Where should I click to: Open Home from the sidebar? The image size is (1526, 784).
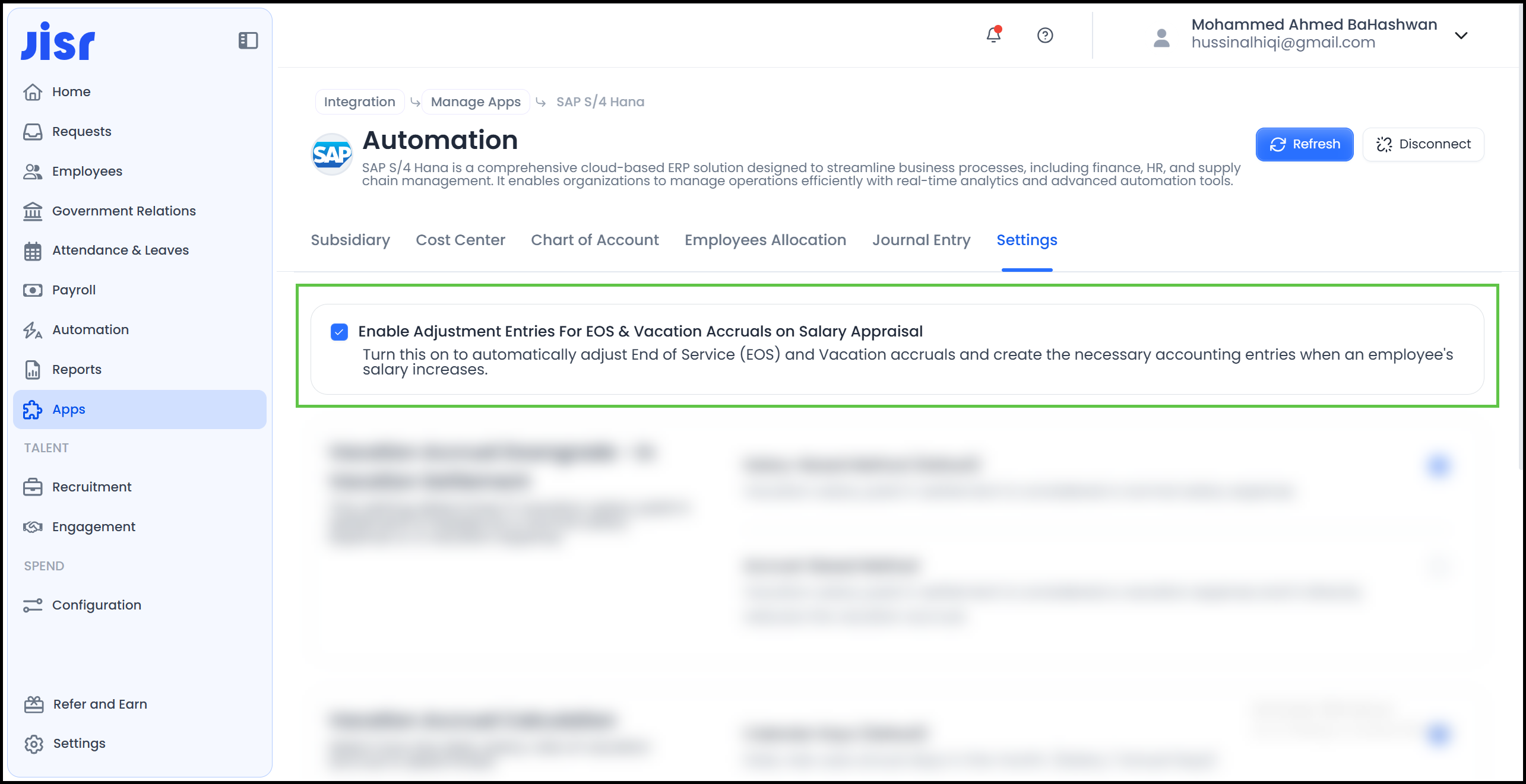[71, 92]
